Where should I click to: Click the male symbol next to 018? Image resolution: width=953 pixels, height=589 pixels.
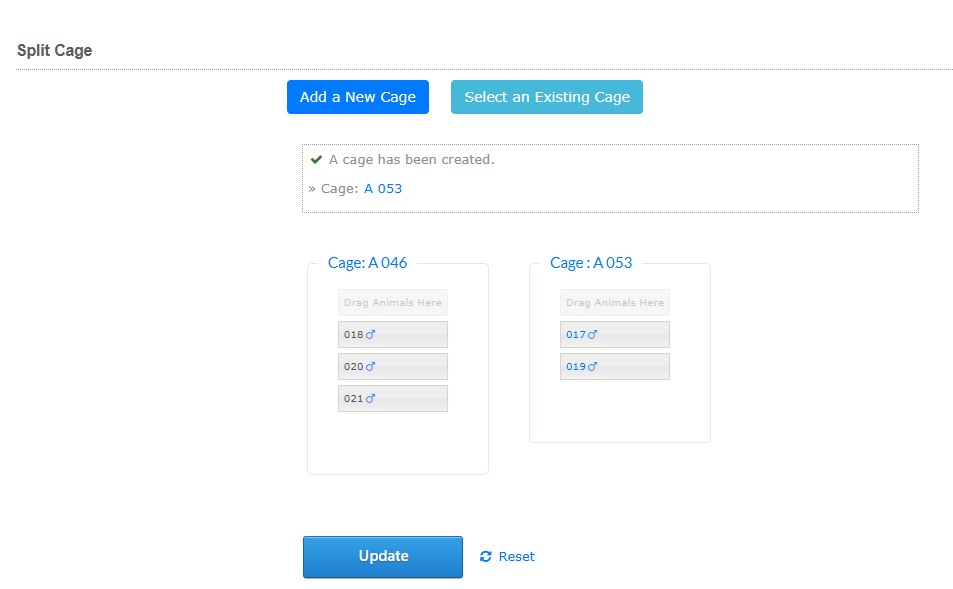pos(370,334)
